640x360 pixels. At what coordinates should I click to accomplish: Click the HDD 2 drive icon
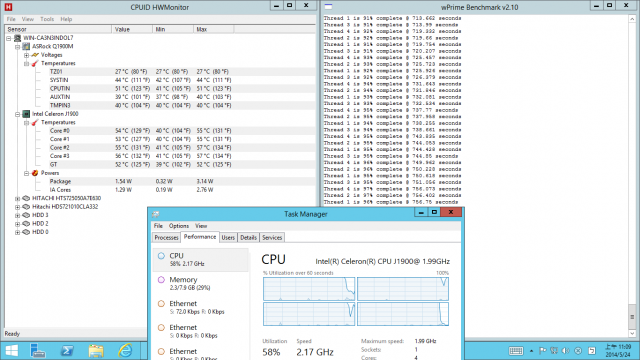click(26, 224)
